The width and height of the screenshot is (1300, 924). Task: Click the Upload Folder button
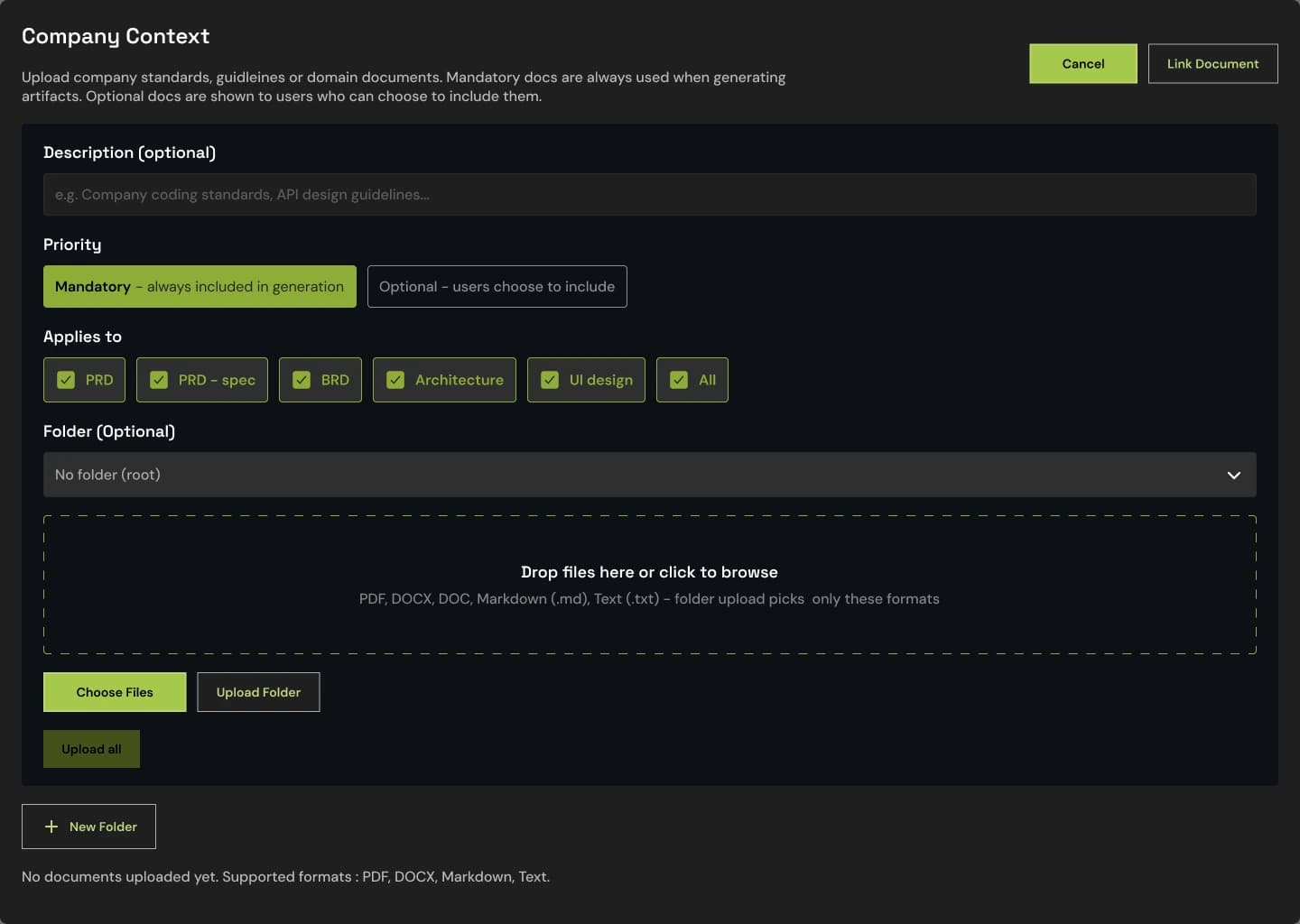coord(258,692)
